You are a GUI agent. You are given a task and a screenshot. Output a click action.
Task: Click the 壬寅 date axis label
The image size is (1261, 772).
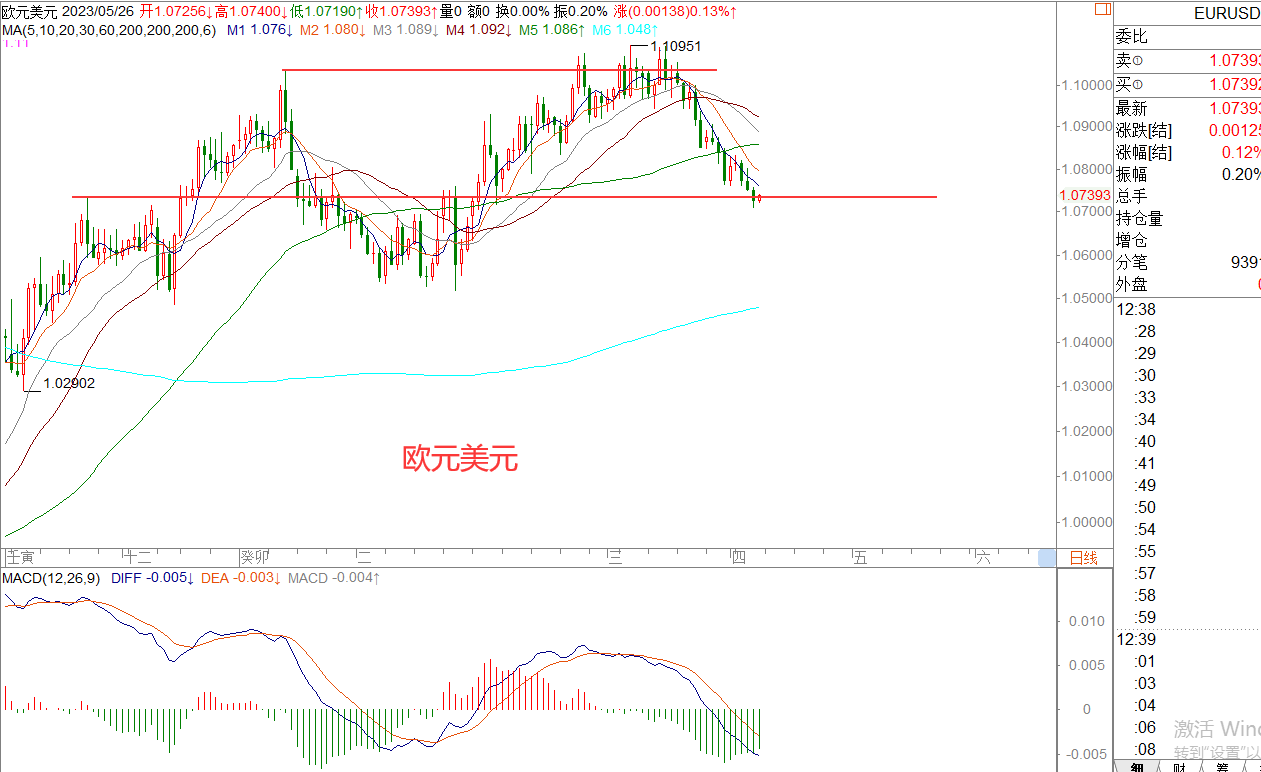(x=22, y=557)
